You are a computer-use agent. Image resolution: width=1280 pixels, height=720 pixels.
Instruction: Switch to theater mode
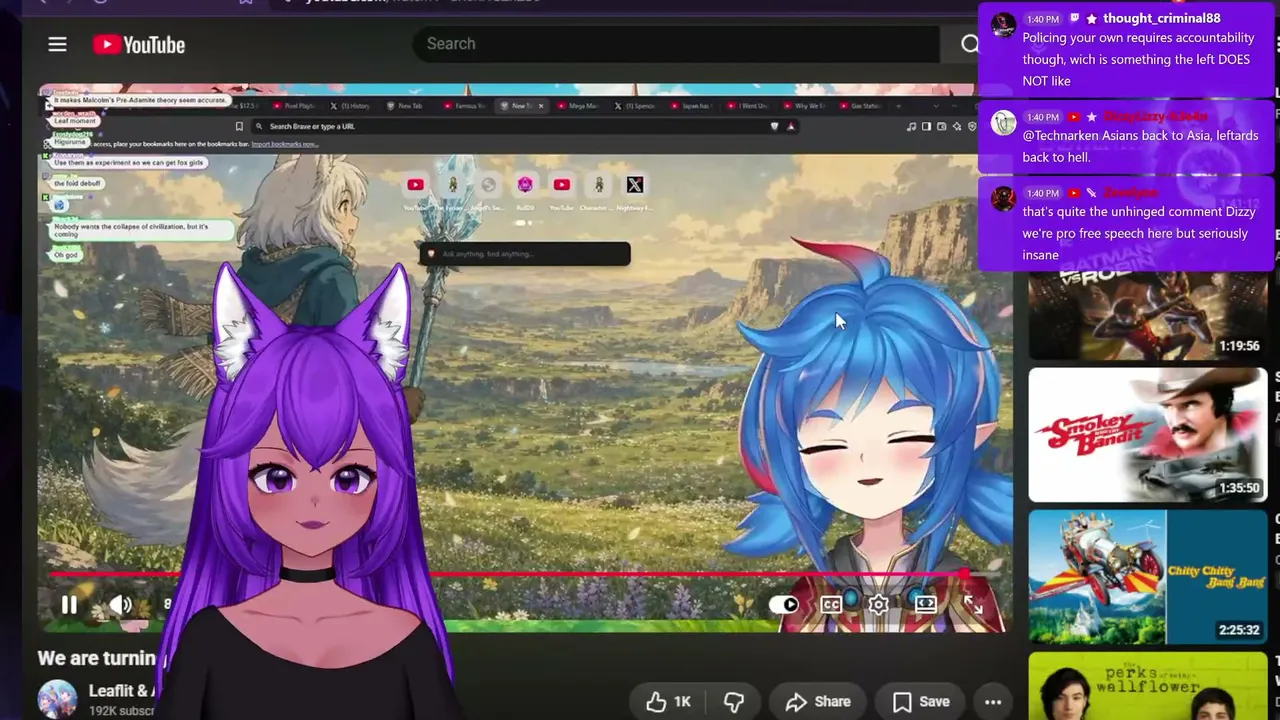pyautogui.click(x=925, y=604)
